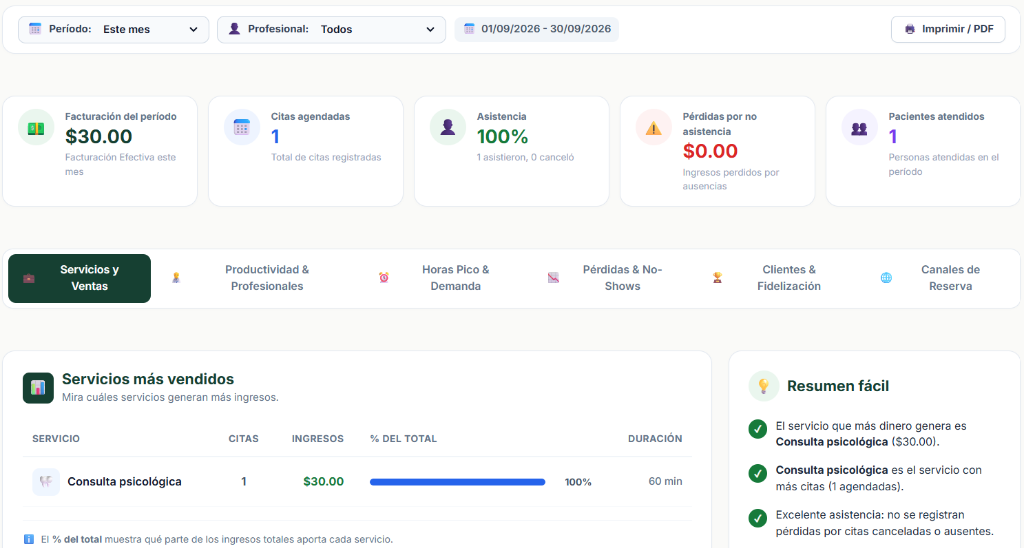Click the Consulta psicológica row name
The image size is (1024, 548).
point(124,482)
